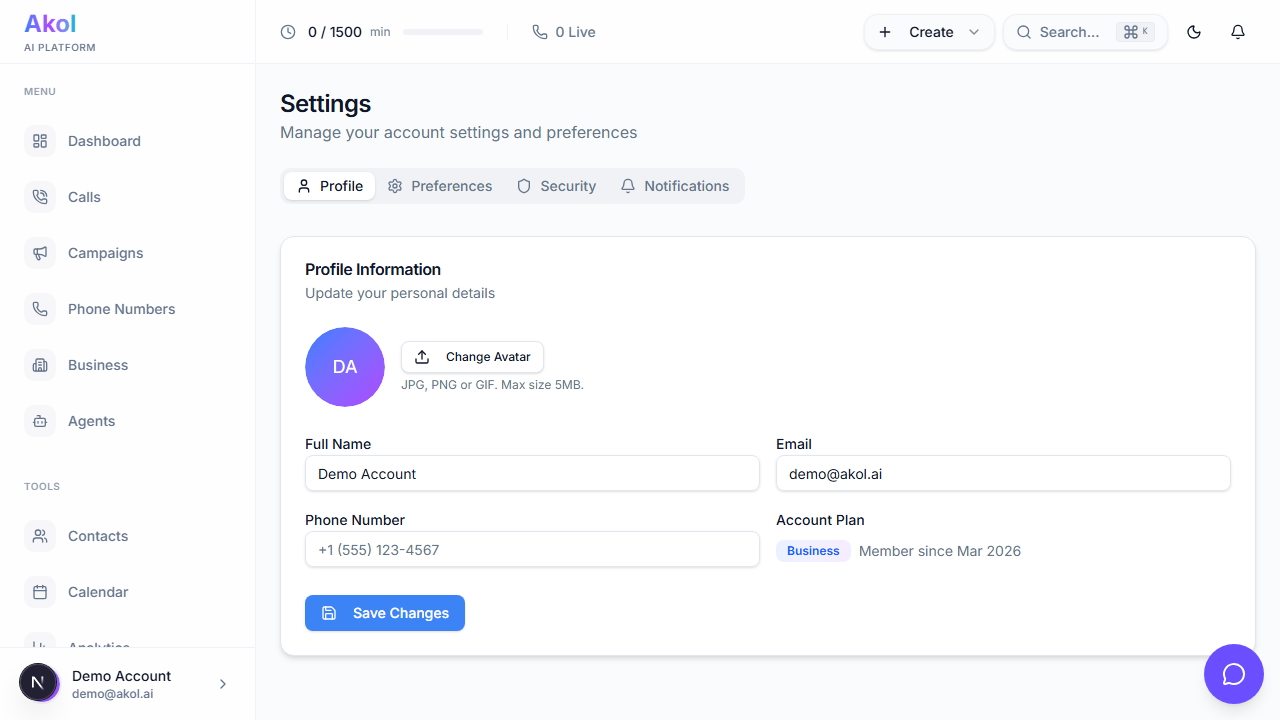Screen dimensions: 1280x720
Task: Expand the Create dropdown
Action: (x=929, y=32)
